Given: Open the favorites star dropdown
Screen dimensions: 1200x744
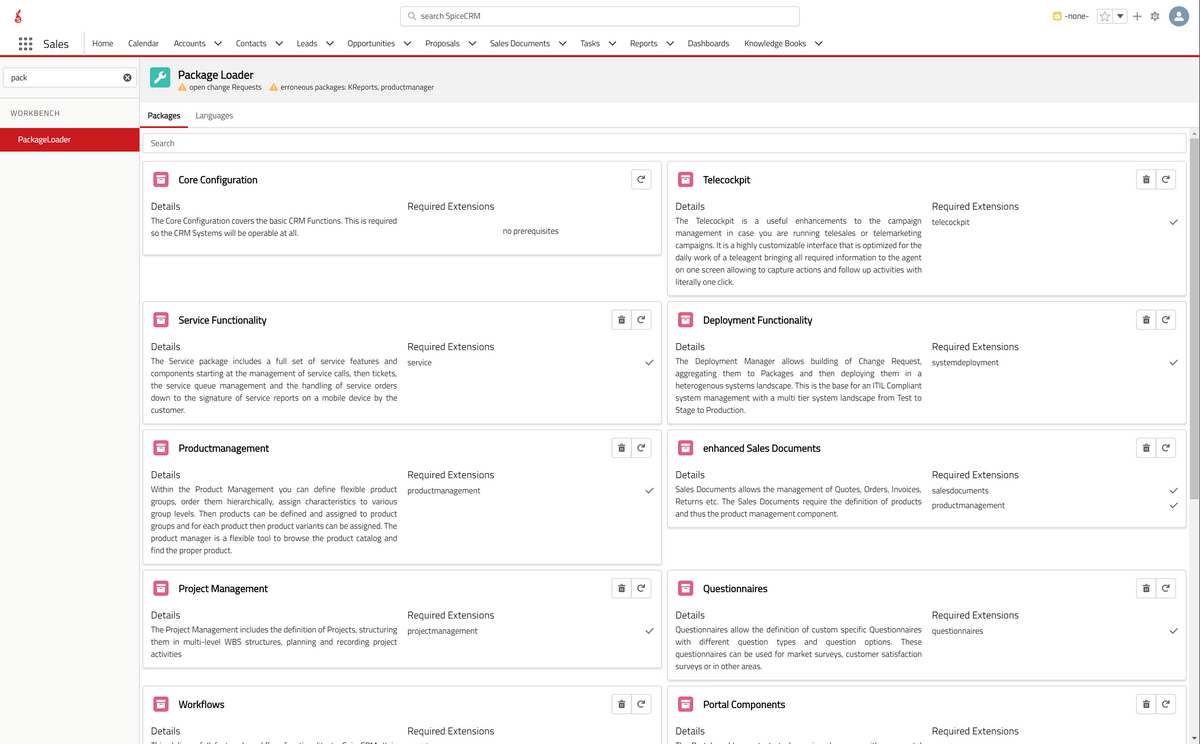Looking at the screenshot, I should coord(1121,16).
